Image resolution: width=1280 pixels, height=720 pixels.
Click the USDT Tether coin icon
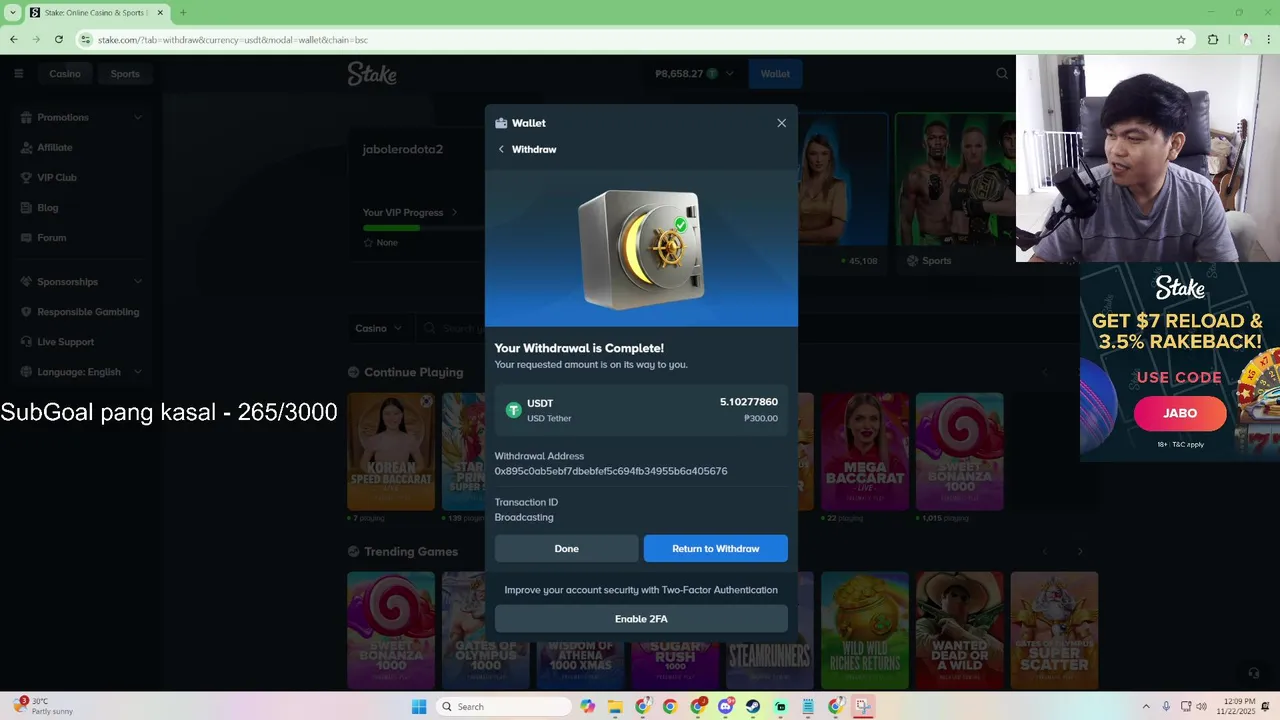click(514, 410)
